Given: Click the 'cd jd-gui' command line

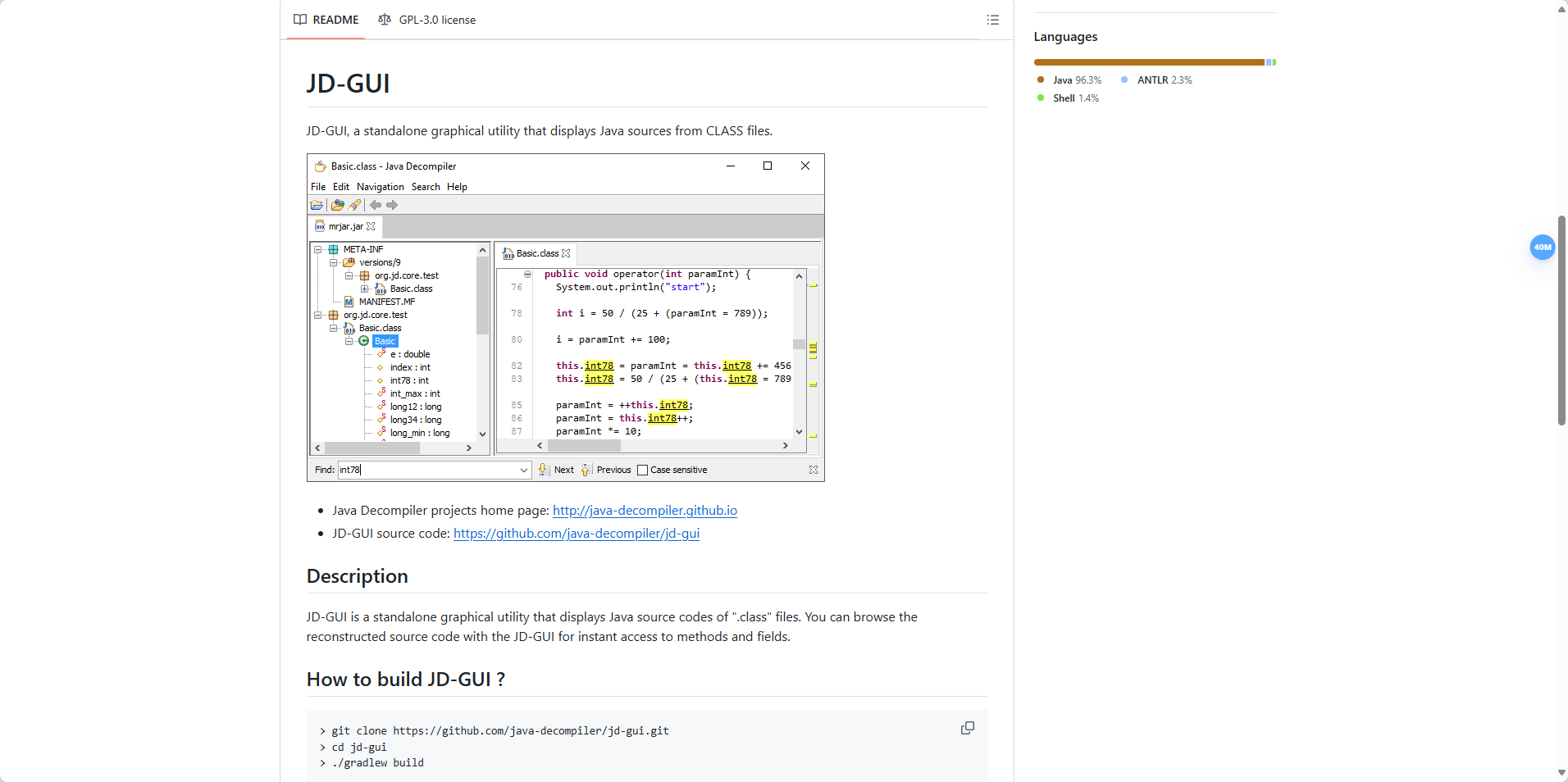Looking at the screenshot, I should (x=359, y=748).
